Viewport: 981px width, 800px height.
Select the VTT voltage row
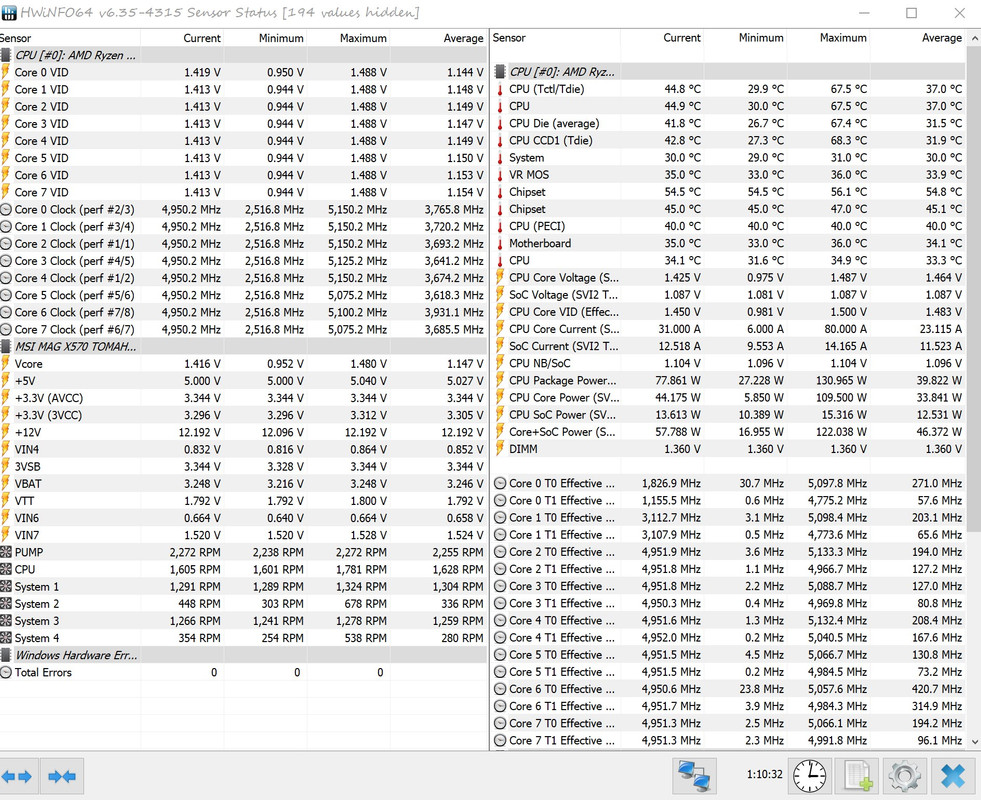pos(243,501)
